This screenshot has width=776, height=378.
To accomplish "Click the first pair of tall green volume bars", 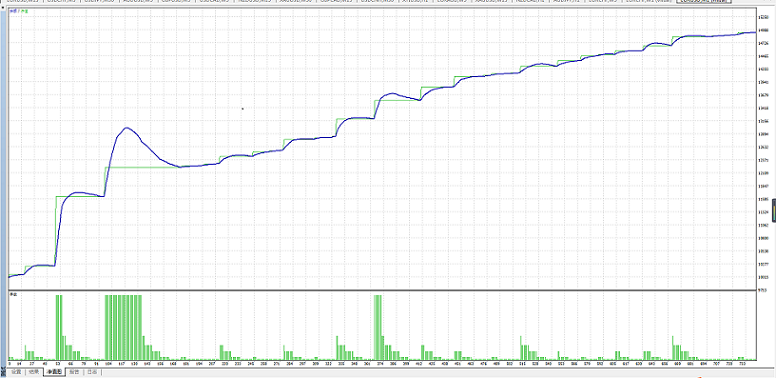I will (x=59, y=327).
